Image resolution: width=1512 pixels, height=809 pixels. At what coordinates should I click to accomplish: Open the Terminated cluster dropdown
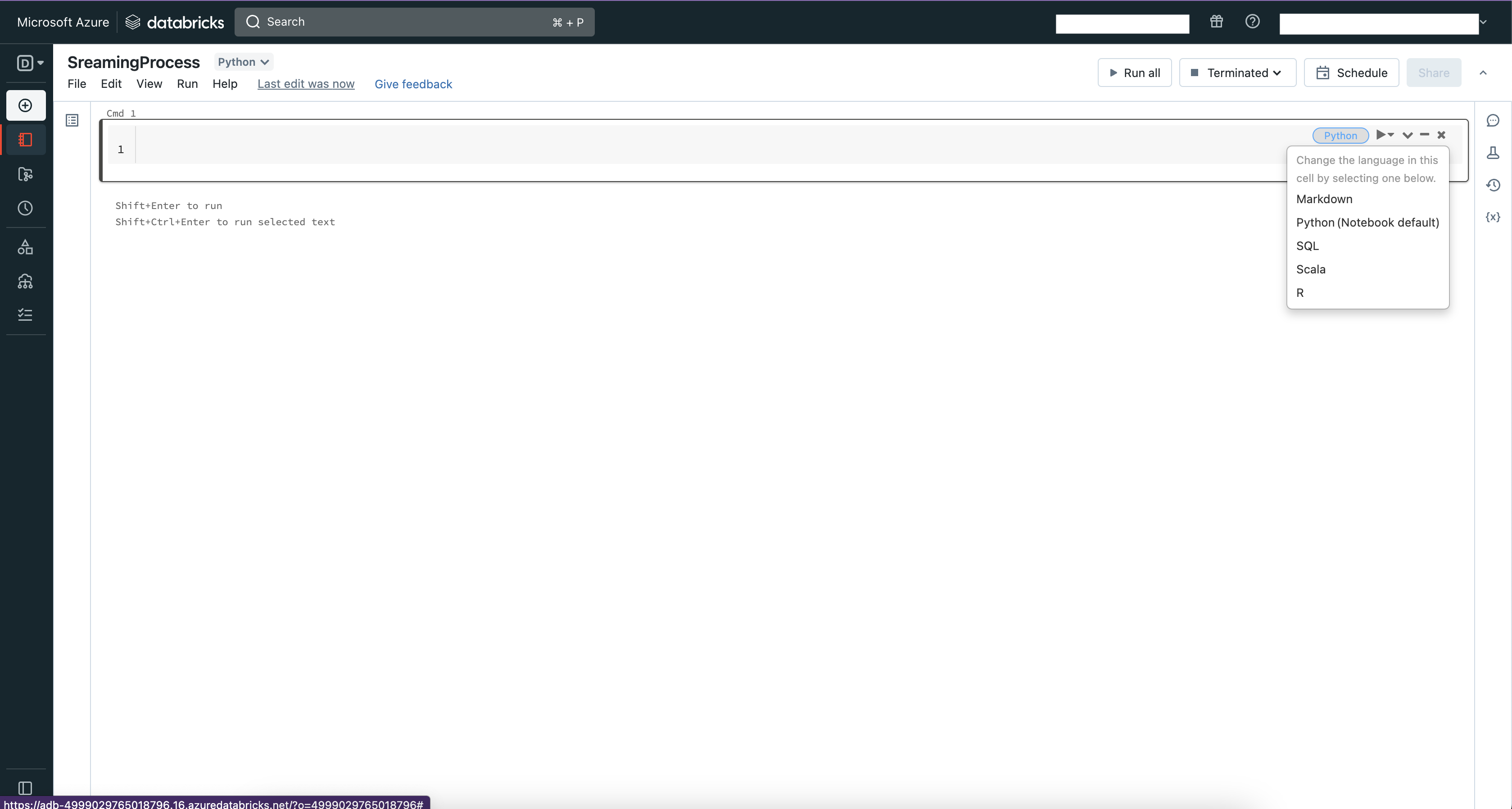click(1237, 73)
